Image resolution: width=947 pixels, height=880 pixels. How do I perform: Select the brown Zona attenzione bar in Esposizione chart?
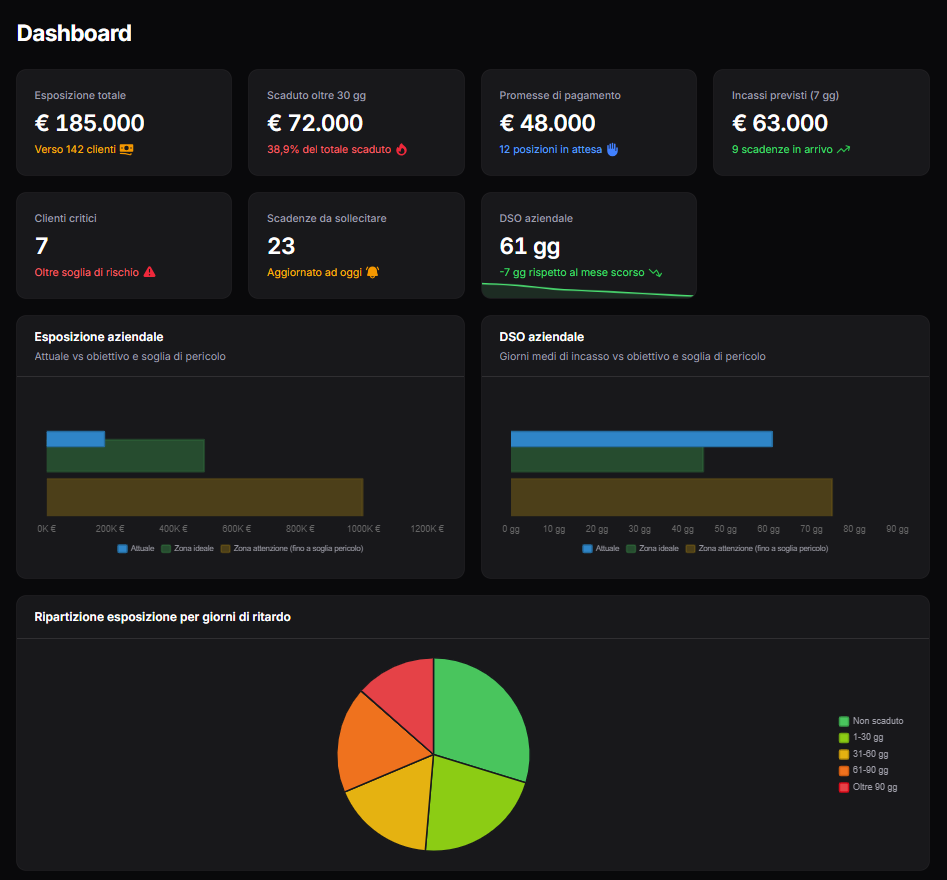point(205,497)
